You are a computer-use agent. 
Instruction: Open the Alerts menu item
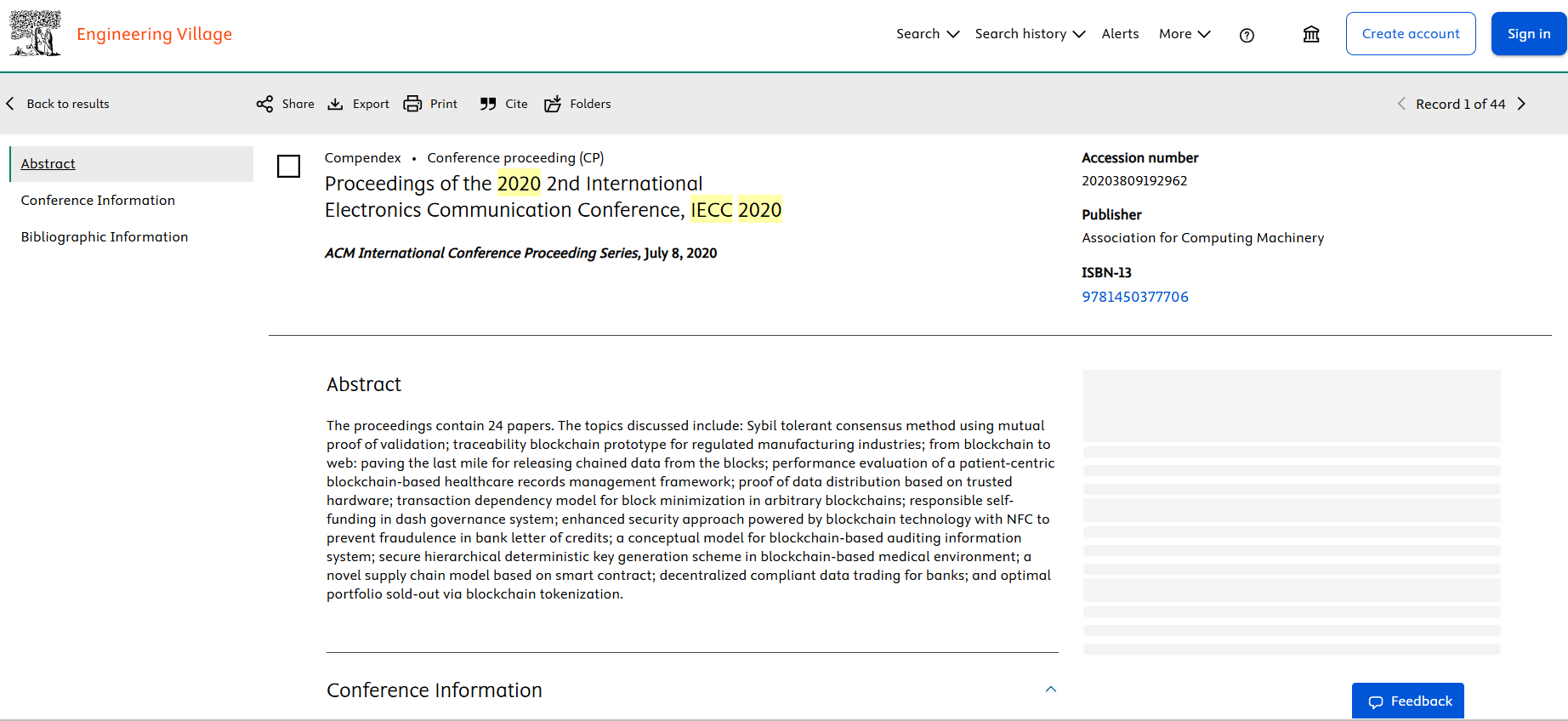tap(1120, 34)
